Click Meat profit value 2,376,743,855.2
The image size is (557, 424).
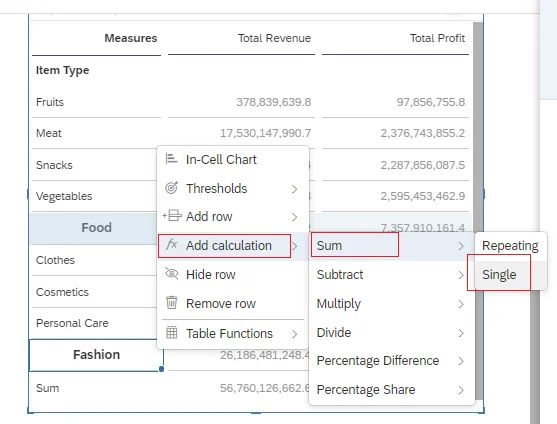423,133
